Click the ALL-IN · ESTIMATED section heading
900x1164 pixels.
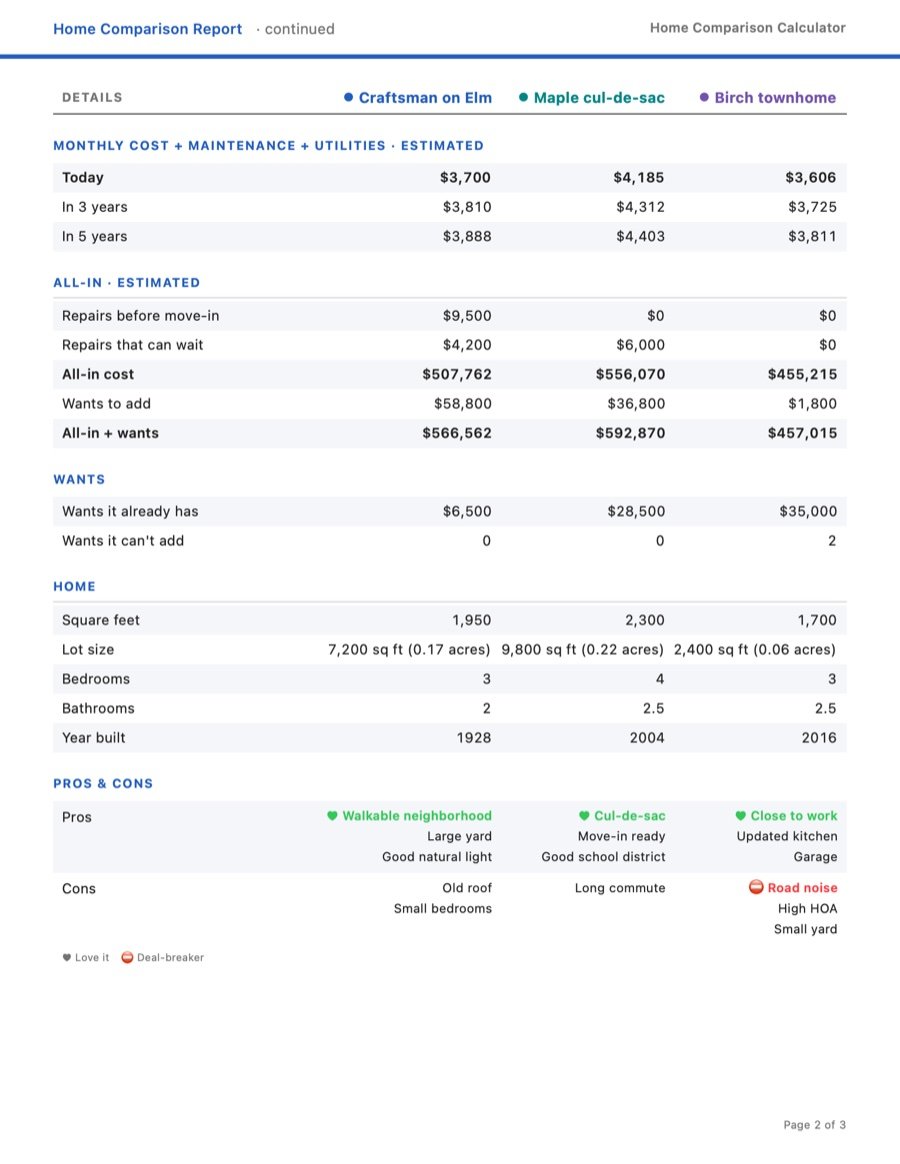tap(126, 283)
